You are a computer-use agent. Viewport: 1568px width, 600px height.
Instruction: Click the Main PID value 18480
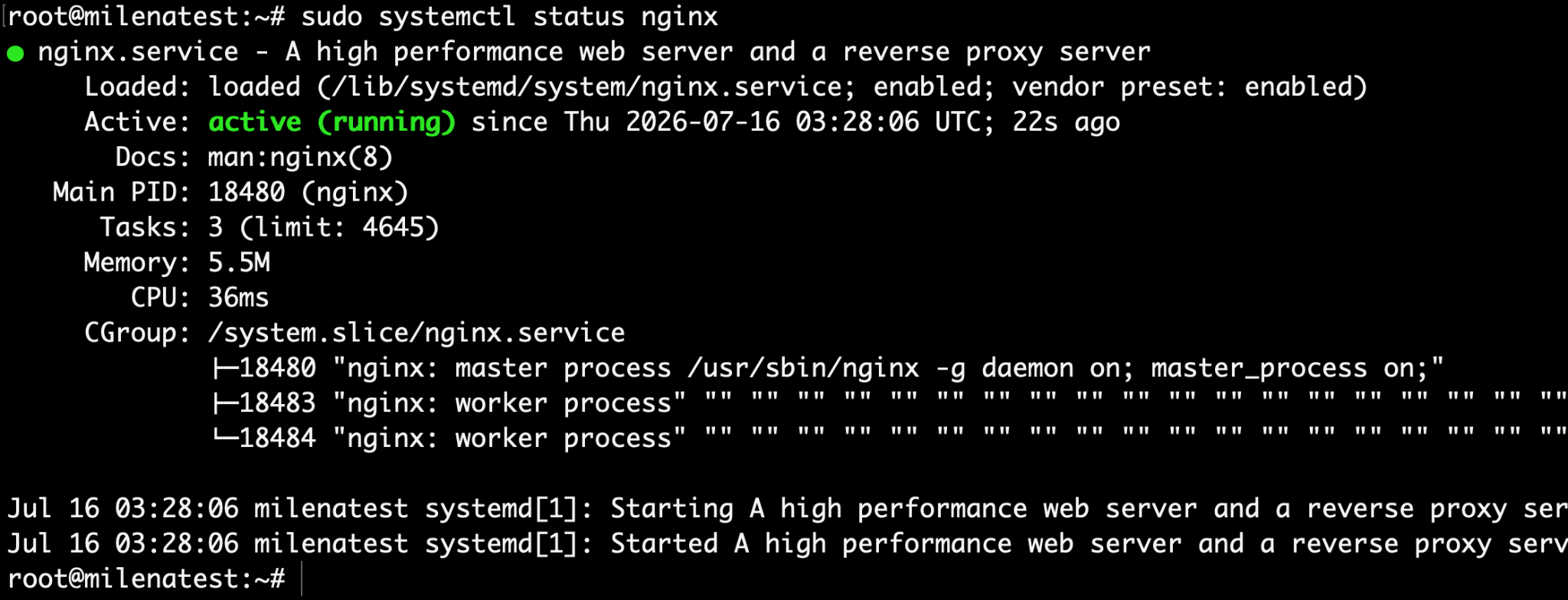[247, 192]
